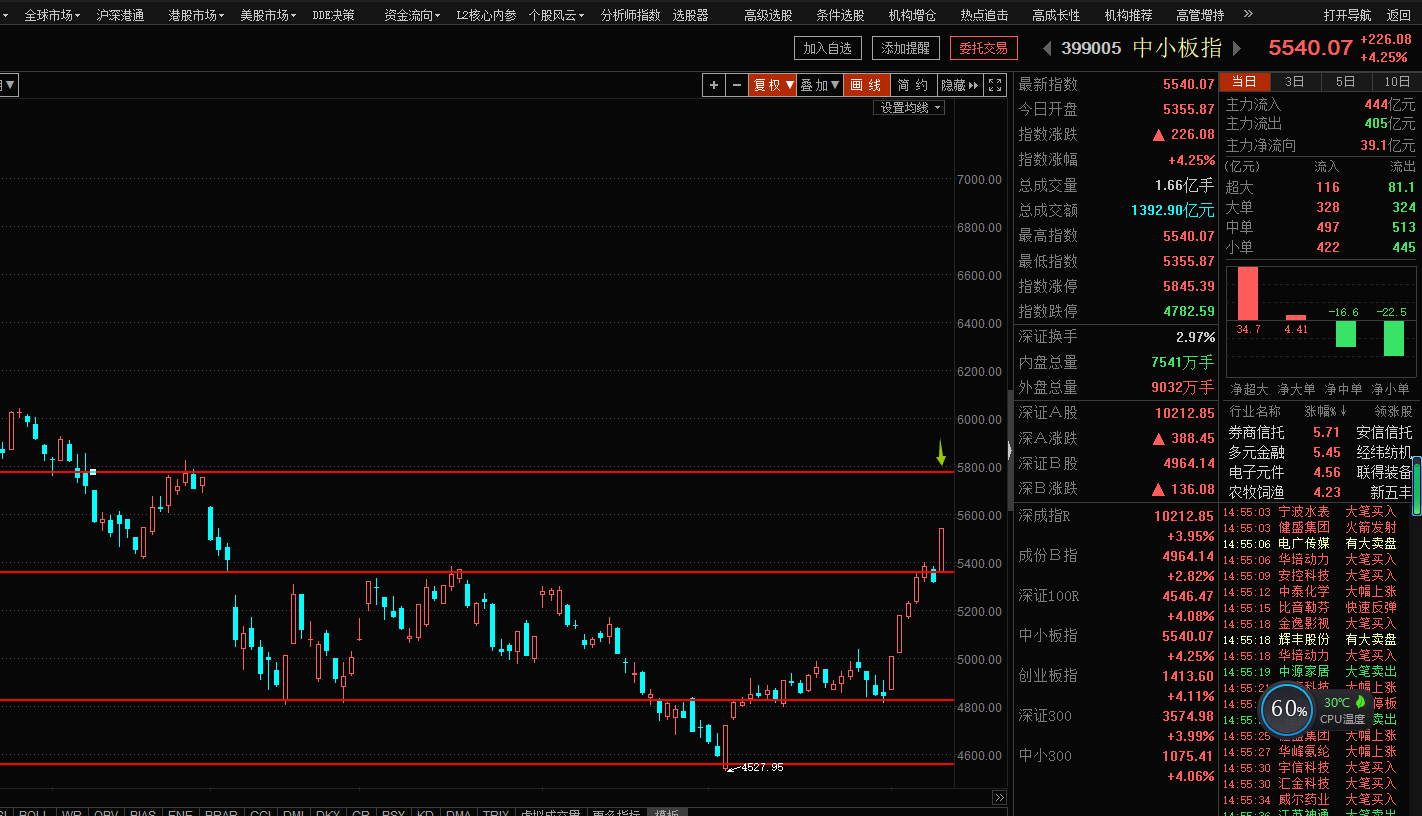Viewport: 1422px width, 816px height.
Task: Open the 深成指R index row
Action: 1116,526
